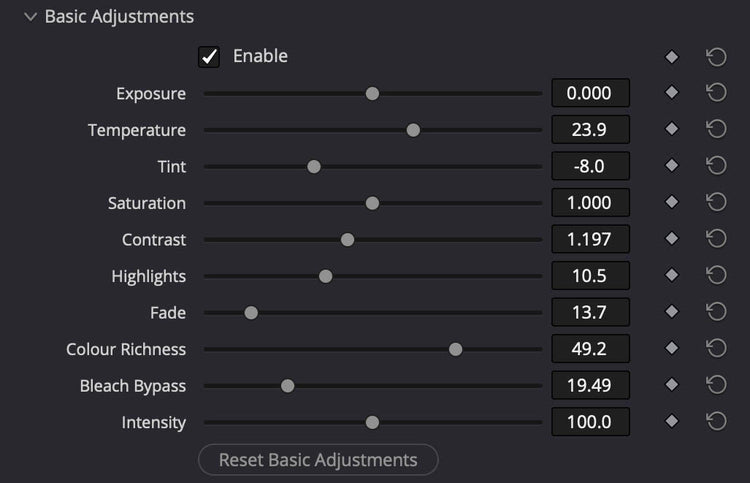Uncheck the Enable checkbox

click(209, 57)
